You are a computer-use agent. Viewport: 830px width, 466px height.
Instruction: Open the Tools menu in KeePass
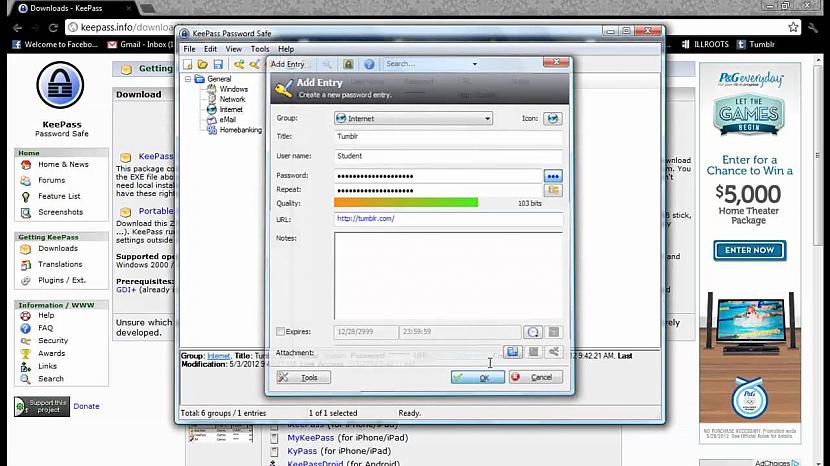click(x=260, y=49)
